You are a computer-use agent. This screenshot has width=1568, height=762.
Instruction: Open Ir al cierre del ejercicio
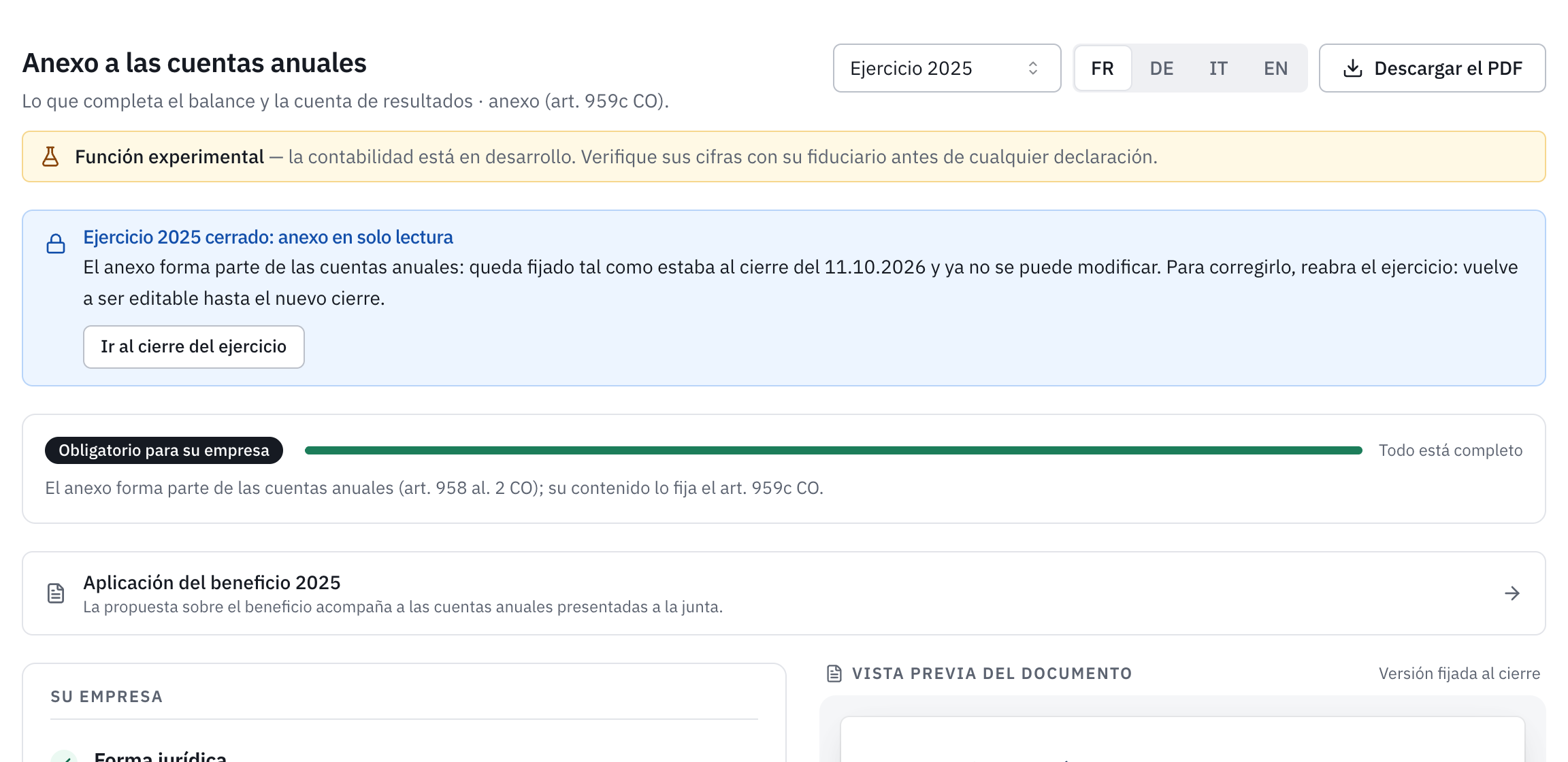click(x=194, y=347)
